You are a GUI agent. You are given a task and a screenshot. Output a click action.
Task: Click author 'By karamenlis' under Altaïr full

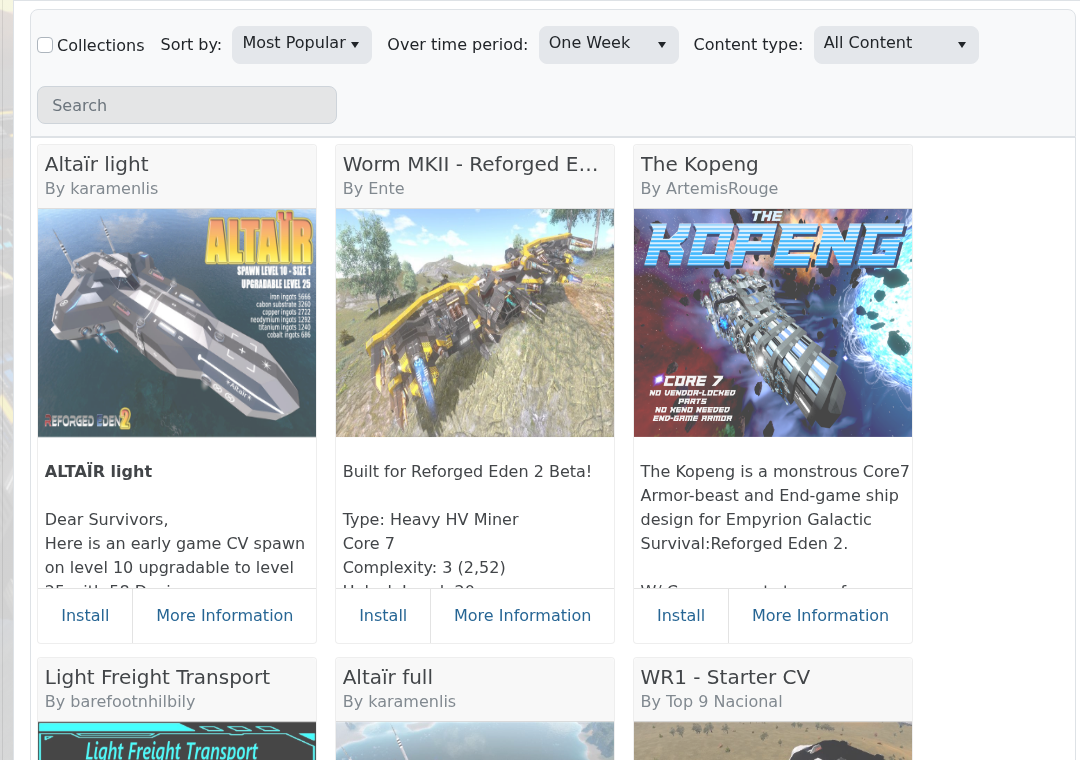point(399,701)
